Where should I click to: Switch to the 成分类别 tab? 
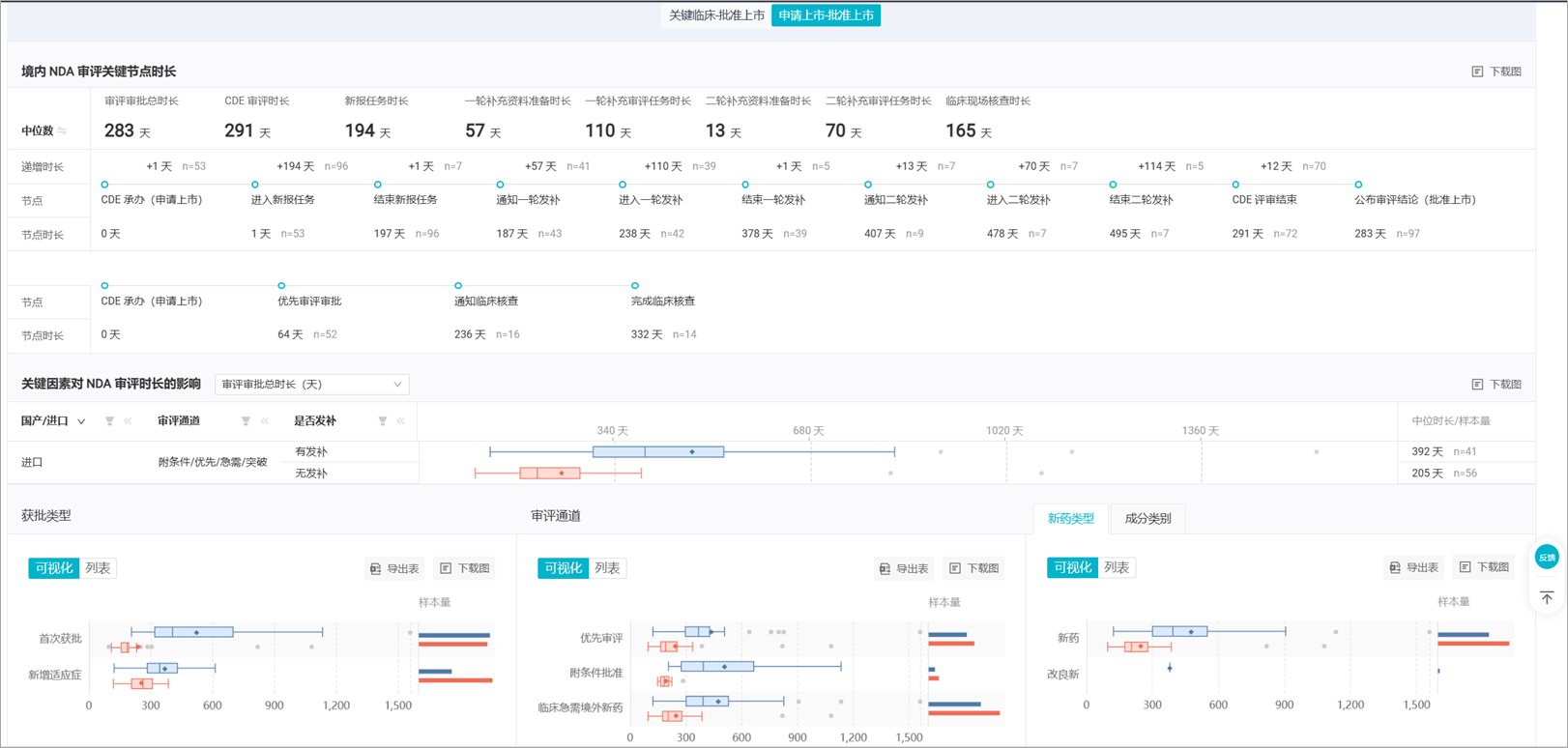point(1147,519)
